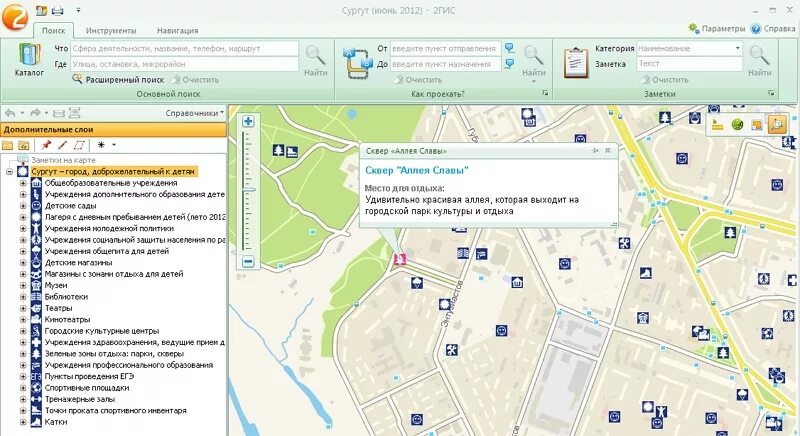Click the Что search input field
800x436 pixels.
coord(184,48)
